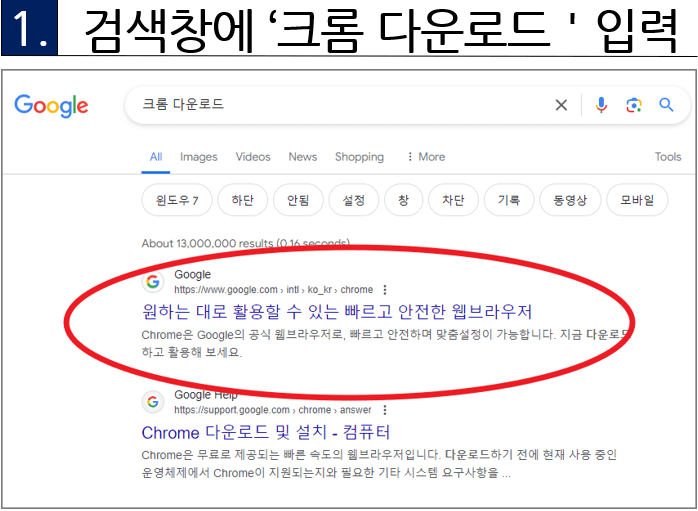Open three-dot menu for google.com chrome result
The width and height of the screenshot is (698, 511).
click(385, 290)
